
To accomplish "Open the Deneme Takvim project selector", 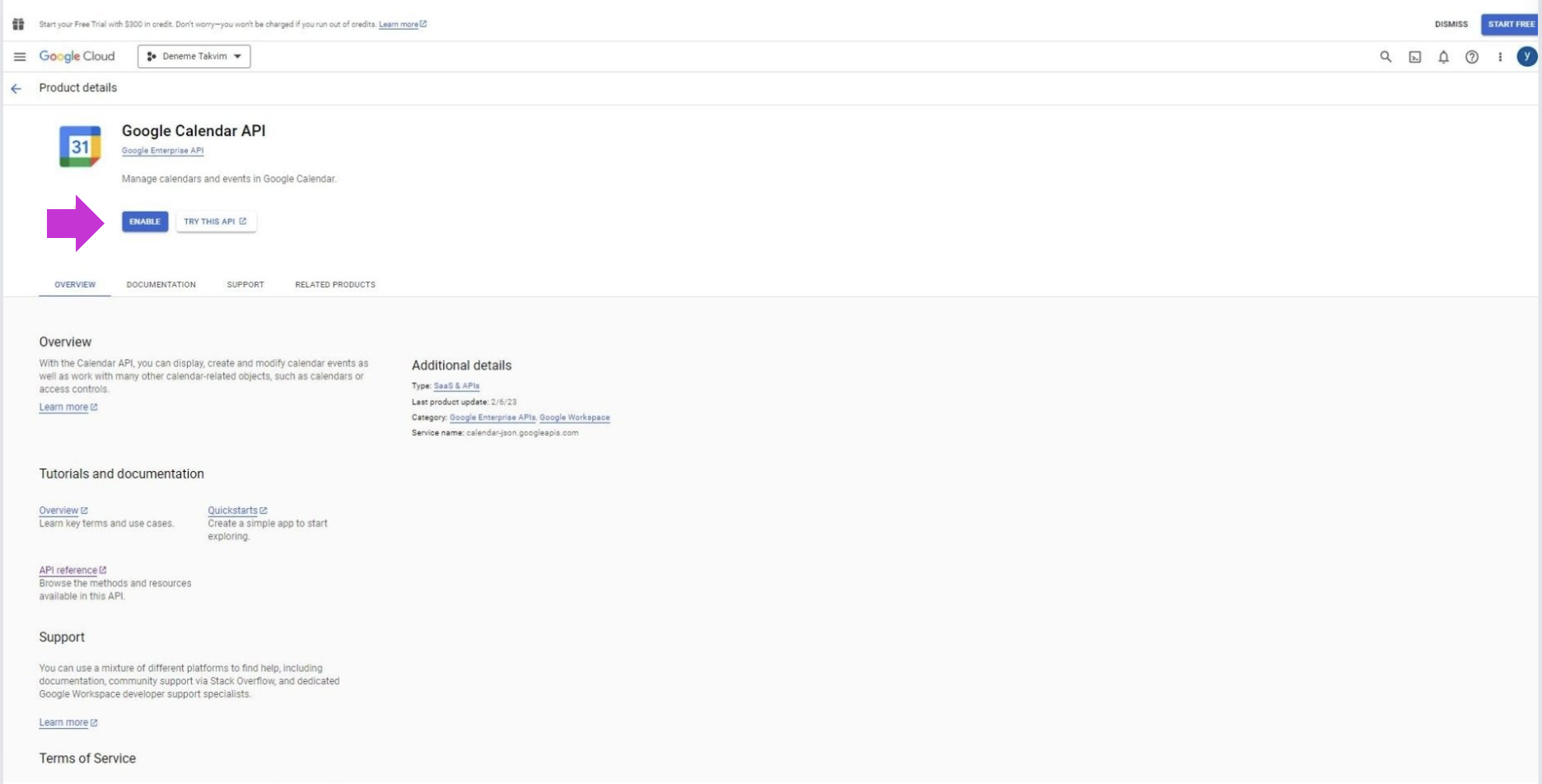I will coord(194,56).
